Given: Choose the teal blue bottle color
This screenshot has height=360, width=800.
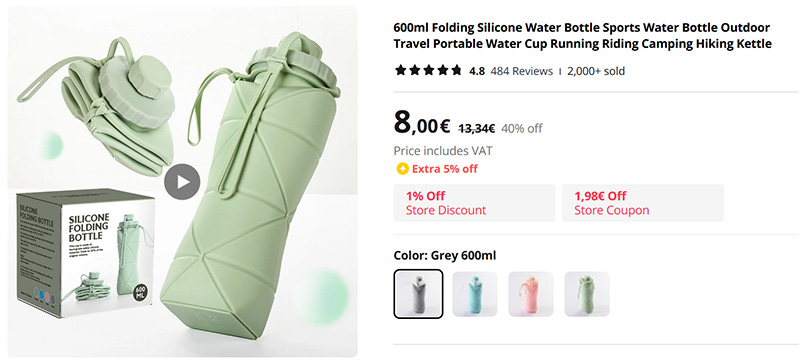Looking at the screenshot, I should [474, 294].
